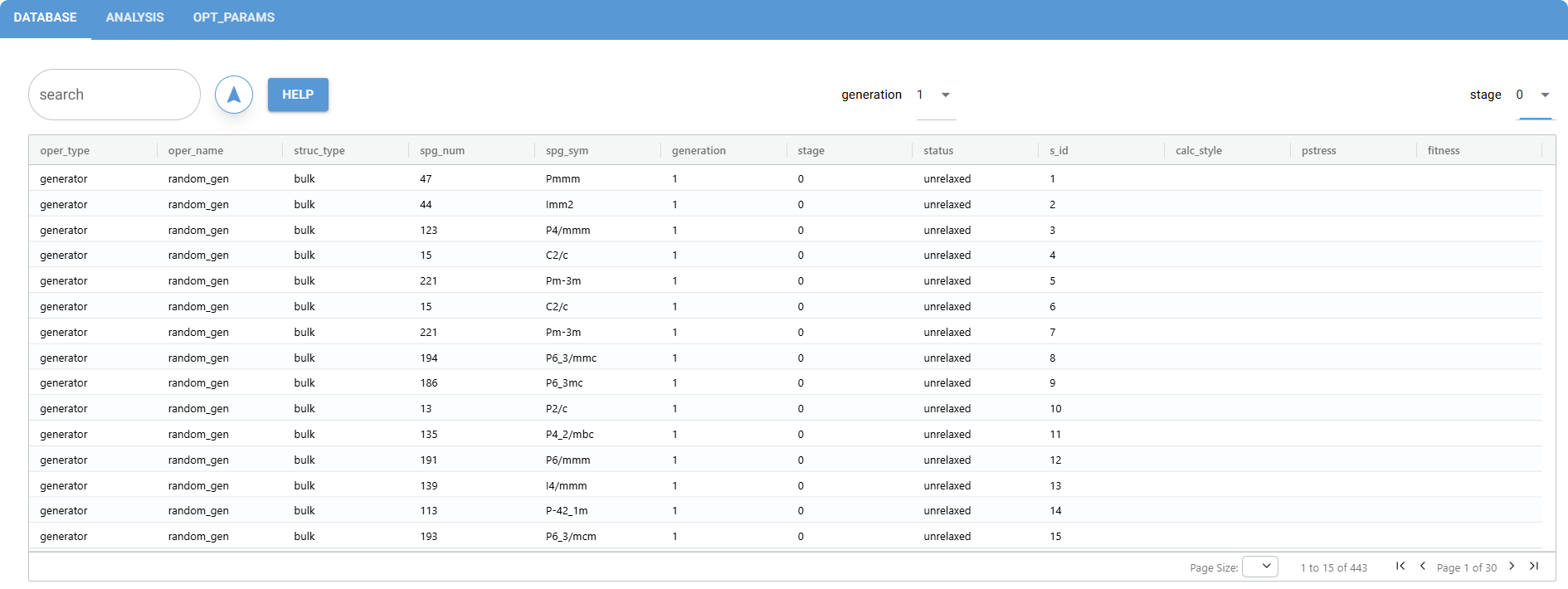The image size is (1568, 589).
Task: Click the '1 to 15 of 443' text
Action: click(x=1333, y=567)
